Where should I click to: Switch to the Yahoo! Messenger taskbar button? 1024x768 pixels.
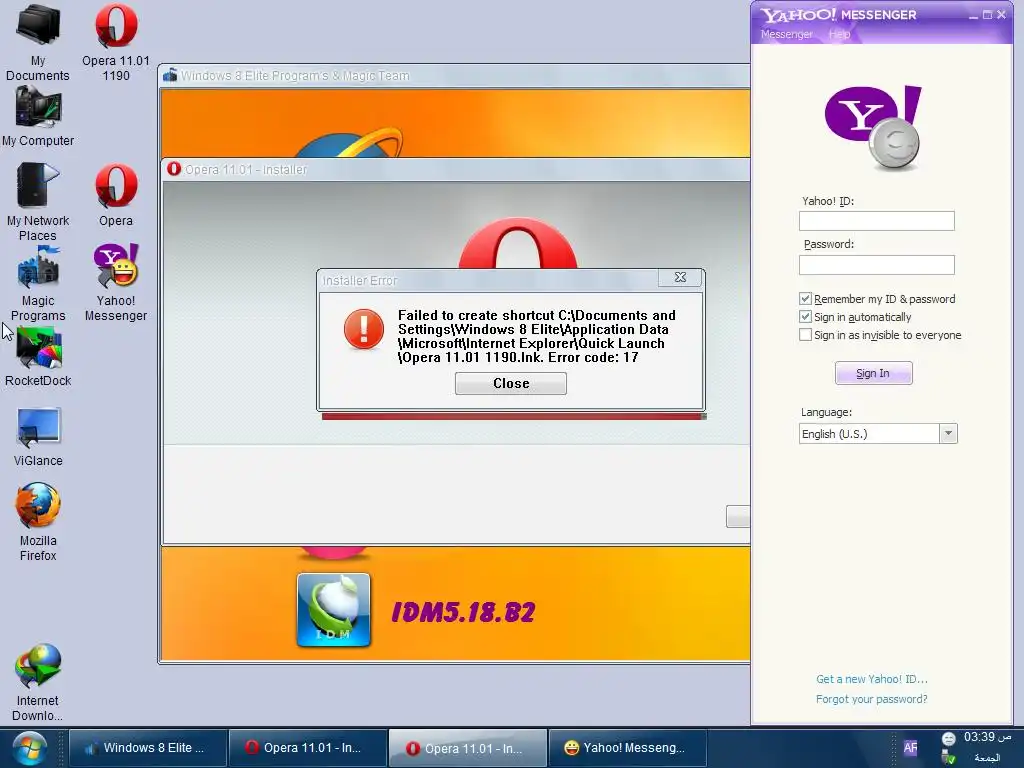coord(628,748)
